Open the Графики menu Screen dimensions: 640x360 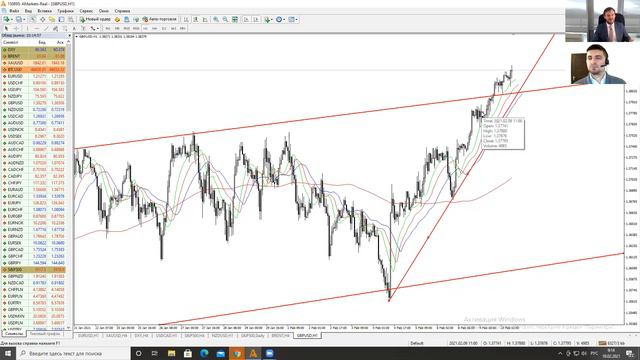(x=65, y=11)
